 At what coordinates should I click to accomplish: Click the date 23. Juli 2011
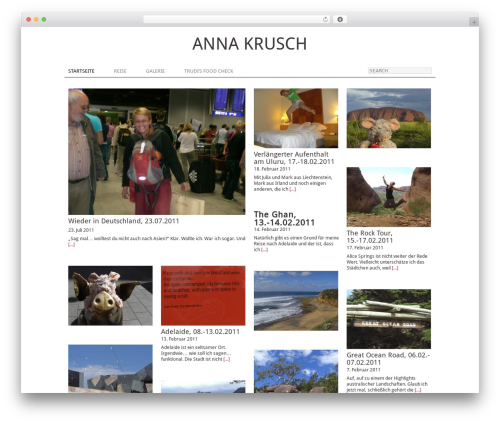point(81,230)
